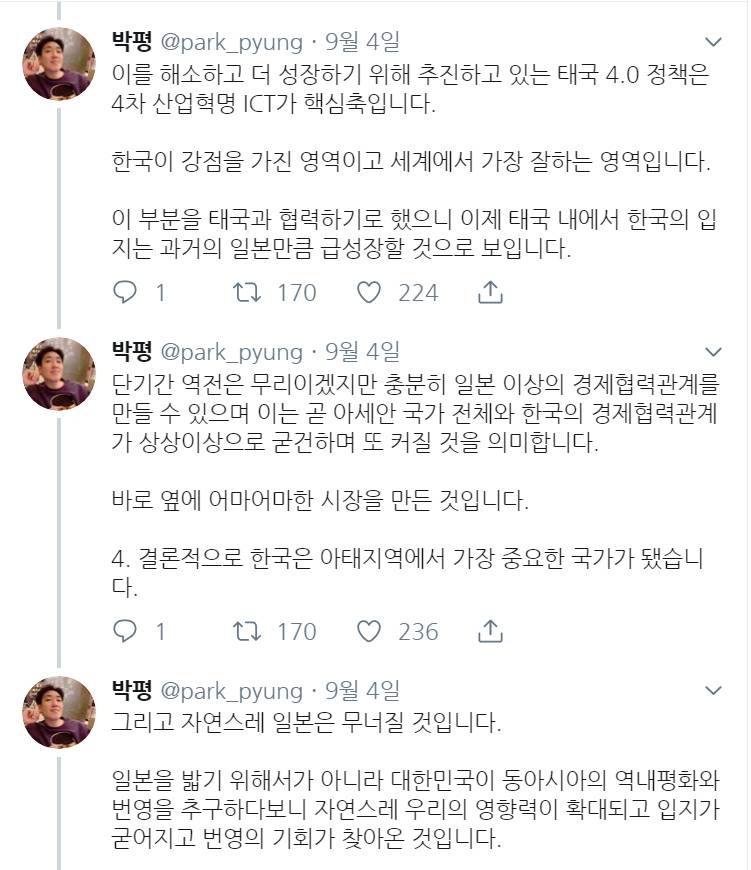Screen dimensions: 751x870
Task: Expand the second tweet's dropdown caret
Action: point(713,352)
